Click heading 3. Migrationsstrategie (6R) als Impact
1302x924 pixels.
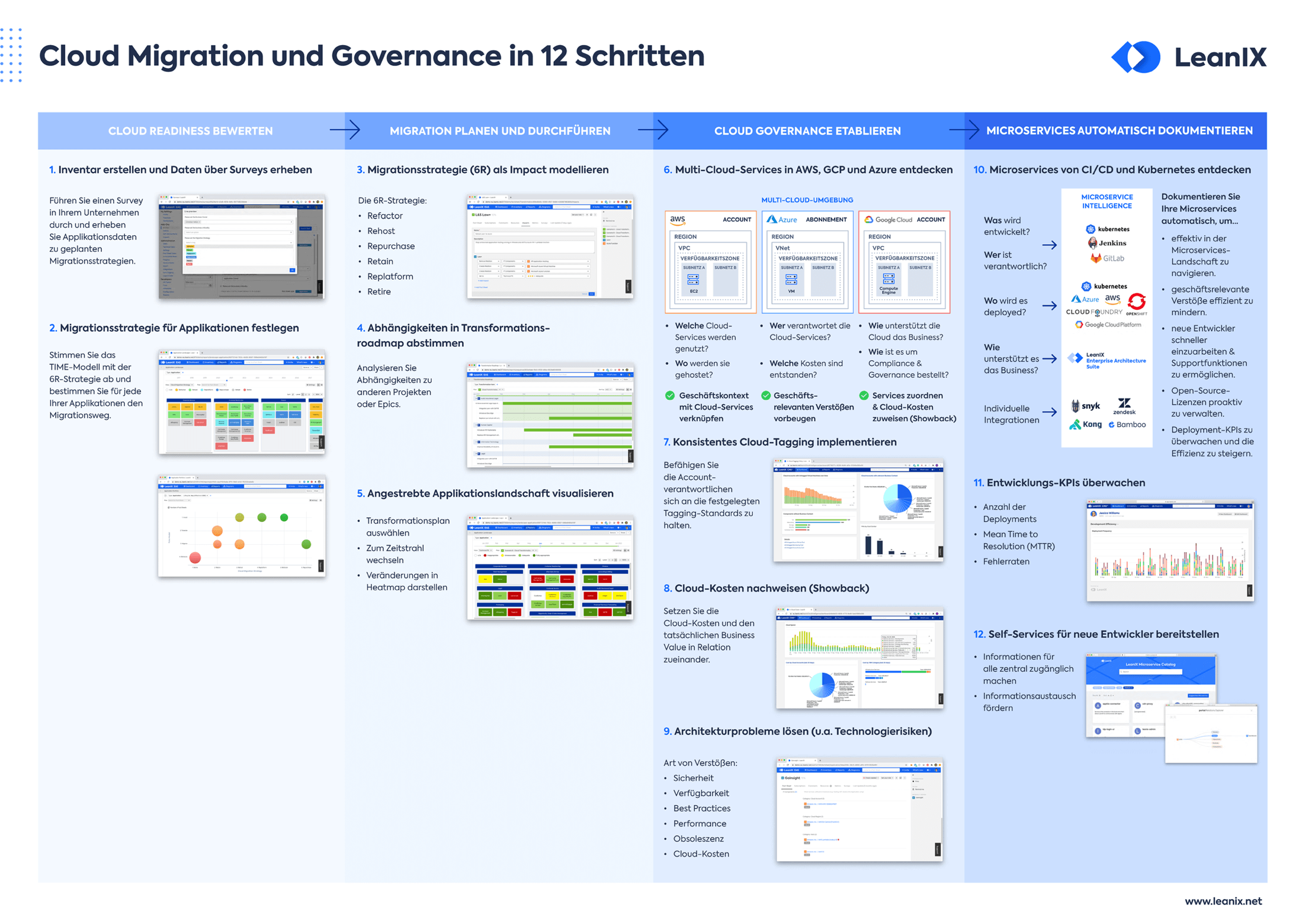(482, 170)
